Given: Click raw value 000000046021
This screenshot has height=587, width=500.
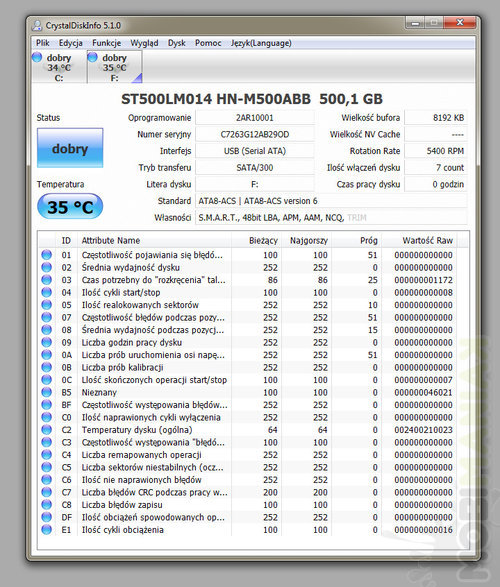Looking at the screenshot, I should tap(423, 392).
